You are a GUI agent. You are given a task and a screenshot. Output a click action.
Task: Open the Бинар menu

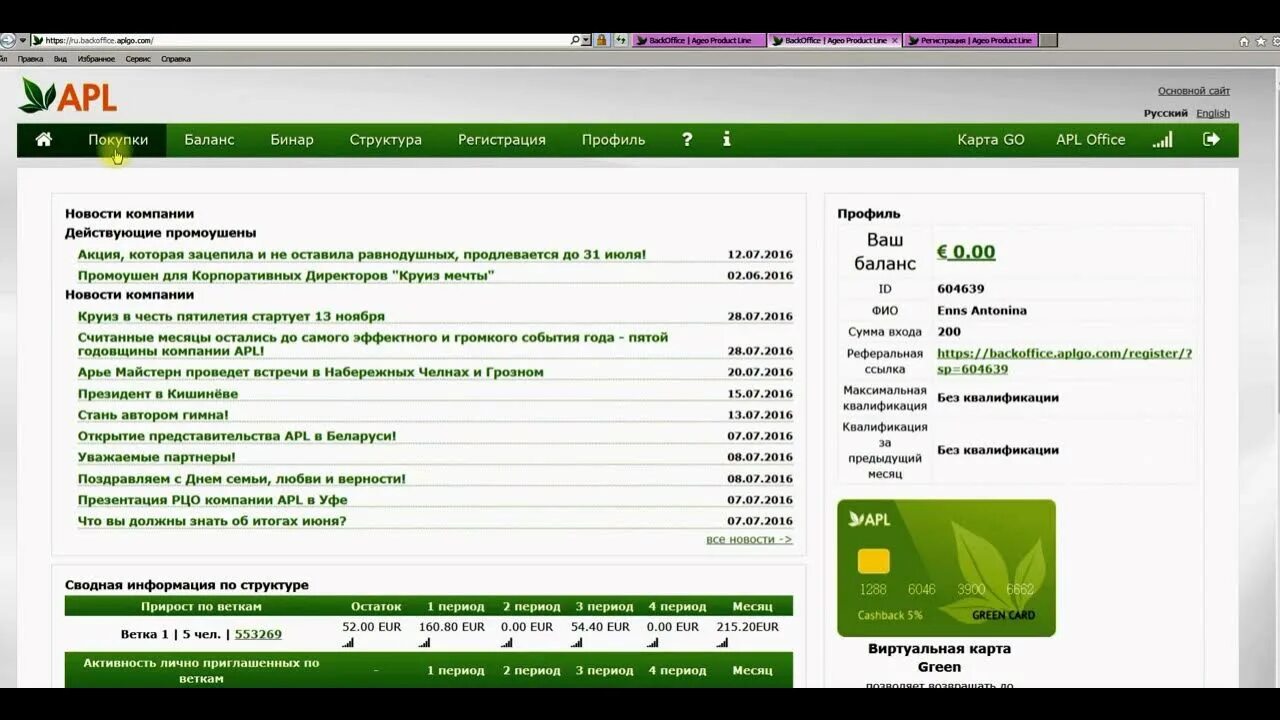[x=292, y=140]
